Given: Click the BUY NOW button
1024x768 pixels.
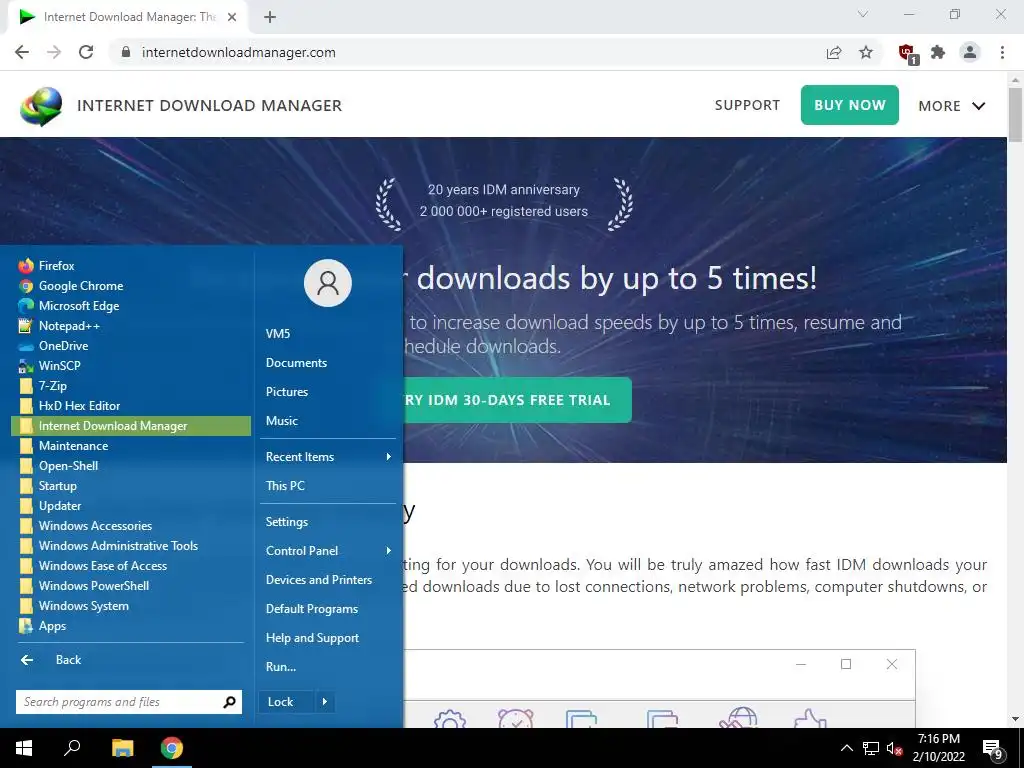Looking at the screenshot, I should pos(850,105).
